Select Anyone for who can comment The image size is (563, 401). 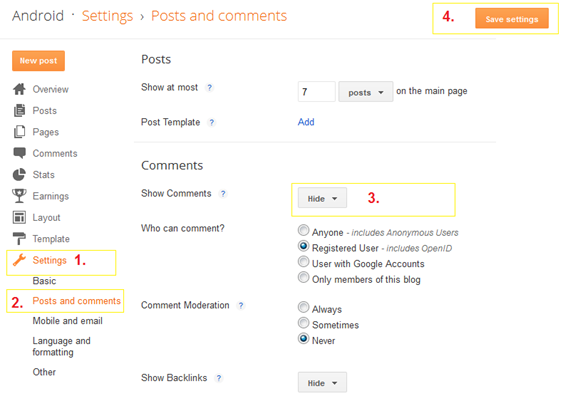(x=303, y=230)
